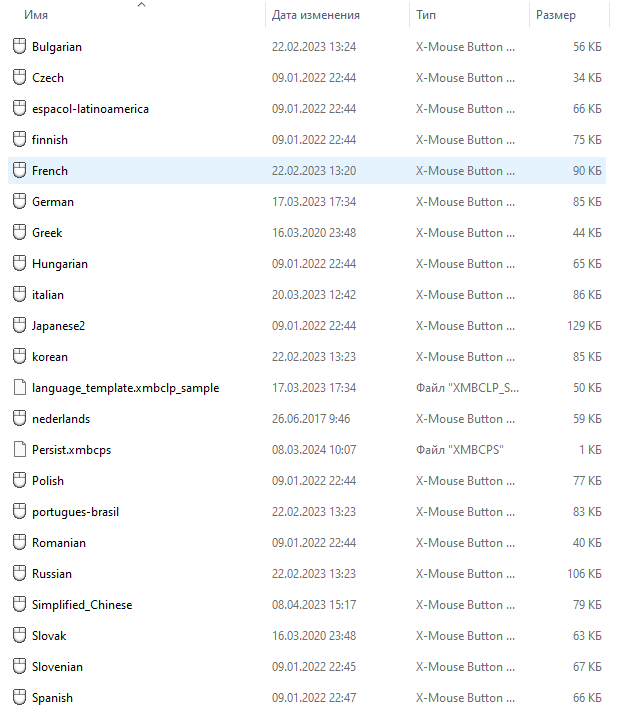The width and height of the screenshot is (630, 728).
Task: Sort by the Тип column header
Action: tap(426, 15)
